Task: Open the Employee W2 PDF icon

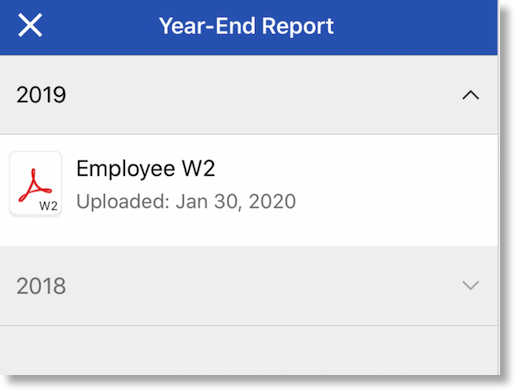Action: (36, 184)
